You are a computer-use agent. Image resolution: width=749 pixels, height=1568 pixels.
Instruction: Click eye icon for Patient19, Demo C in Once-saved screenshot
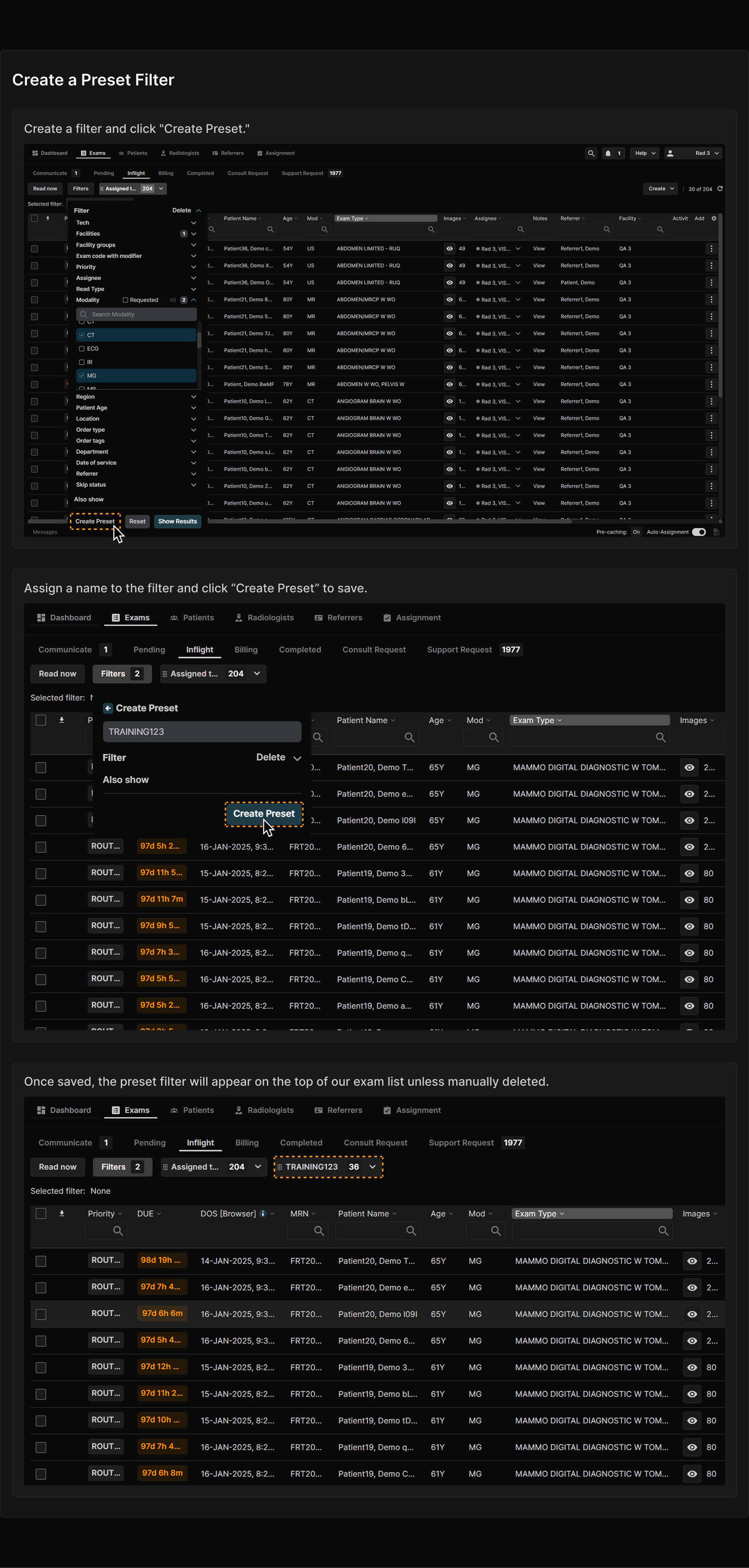[x=692, y=1474]
